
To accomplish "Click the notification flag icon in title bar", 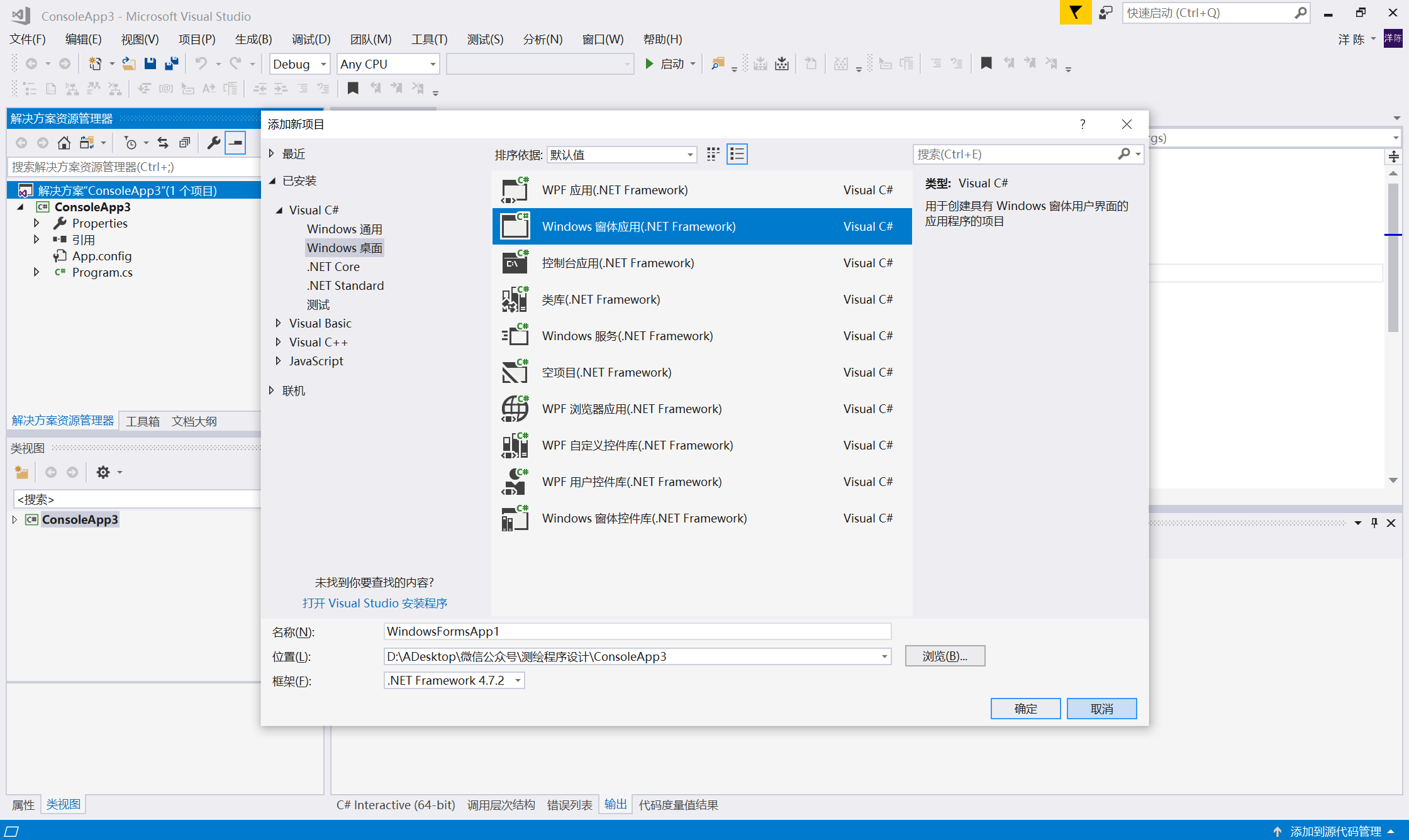I will [1075, 13].
